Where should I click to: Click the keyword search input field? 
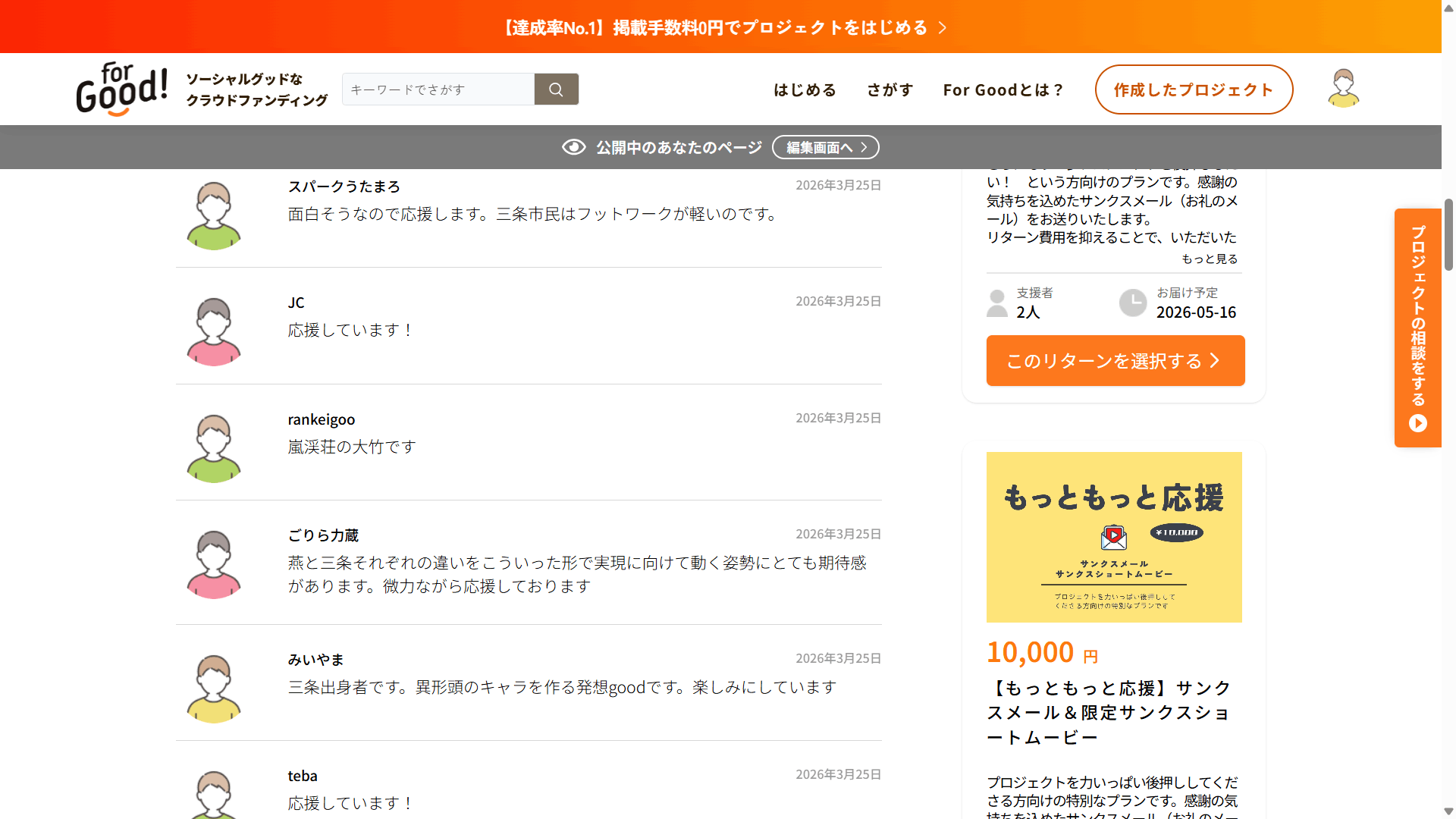(438, 89)
